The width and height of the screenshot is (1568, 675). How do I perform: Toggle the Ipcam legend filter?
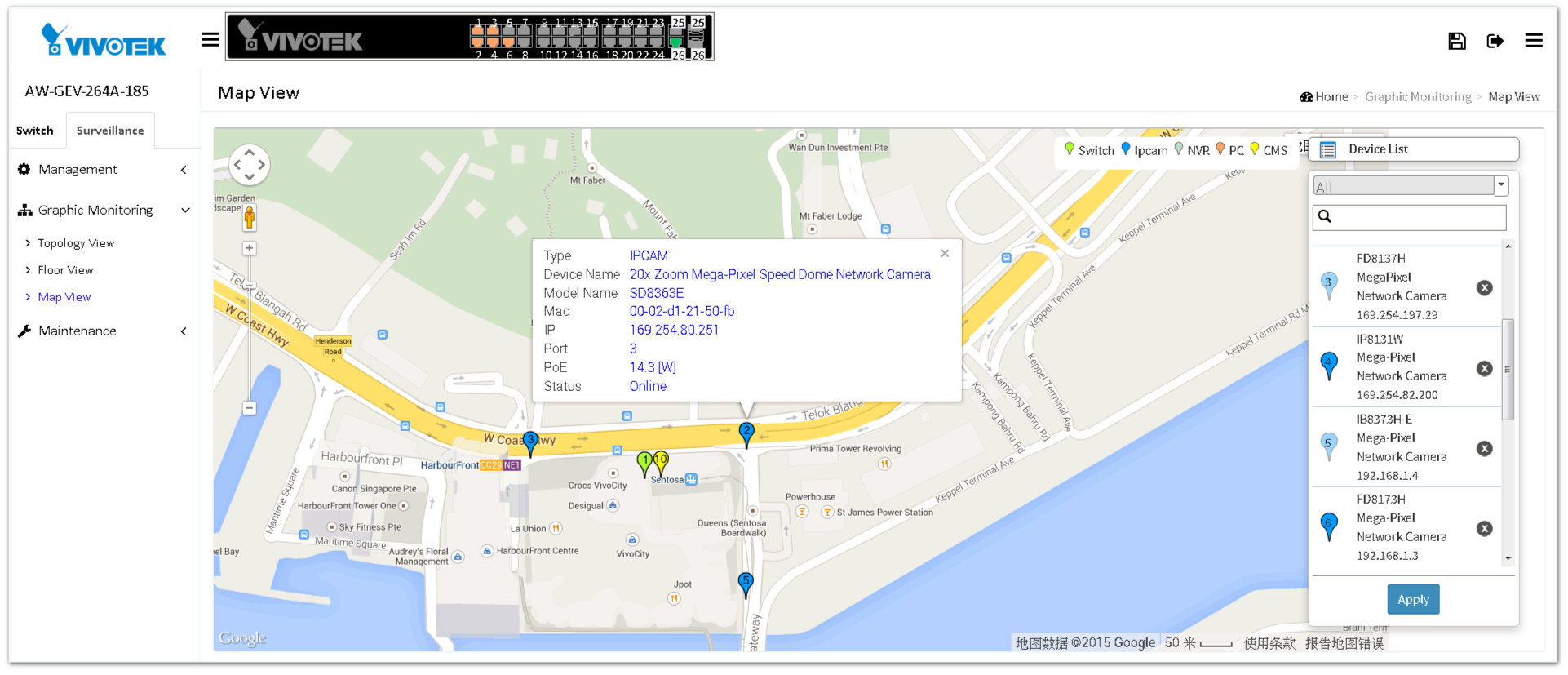pyautogui.click(x=1145, y=149)
